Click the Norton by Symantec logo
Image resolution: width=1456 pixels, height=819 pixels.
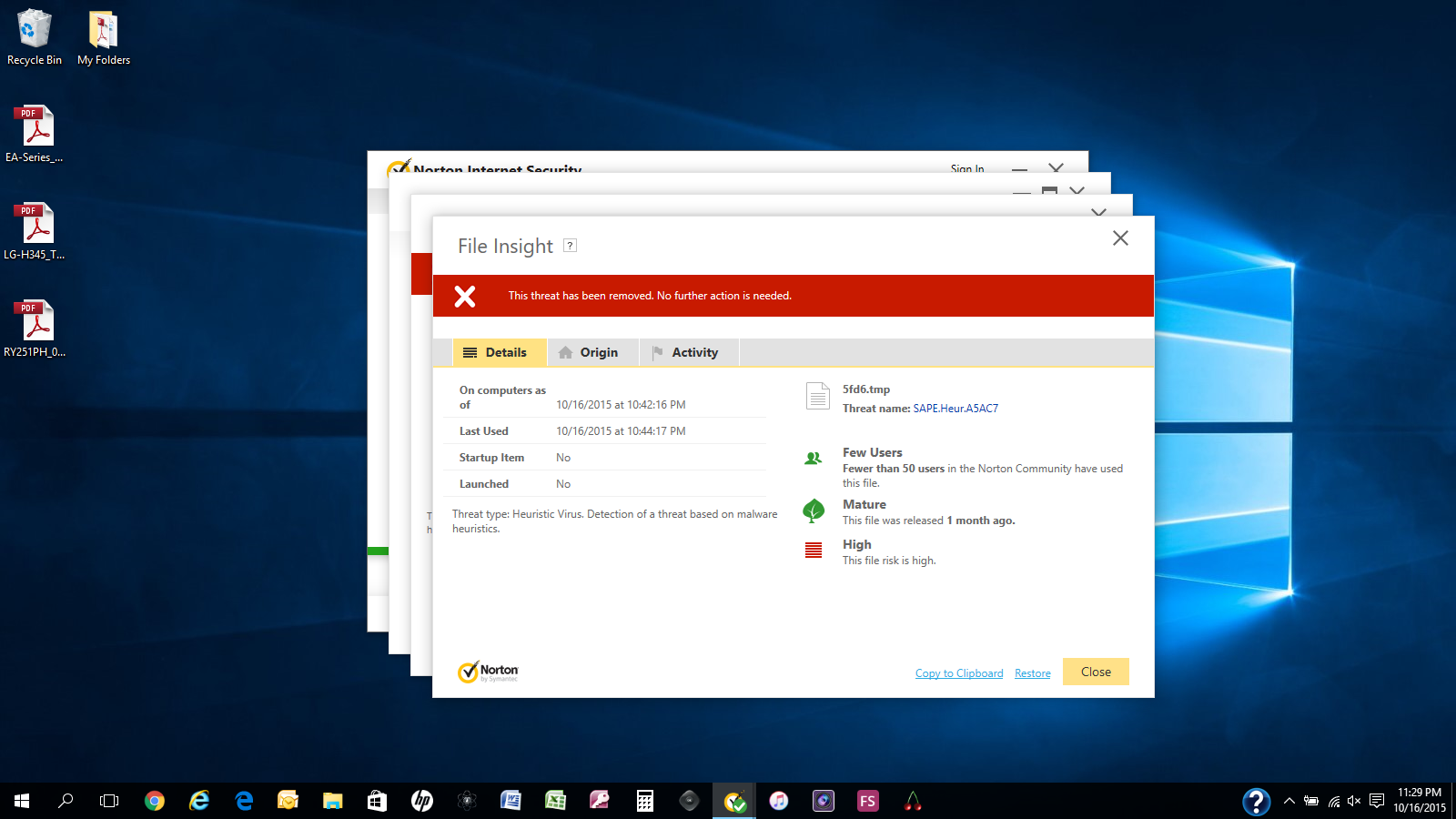click(x=488, y=672)
